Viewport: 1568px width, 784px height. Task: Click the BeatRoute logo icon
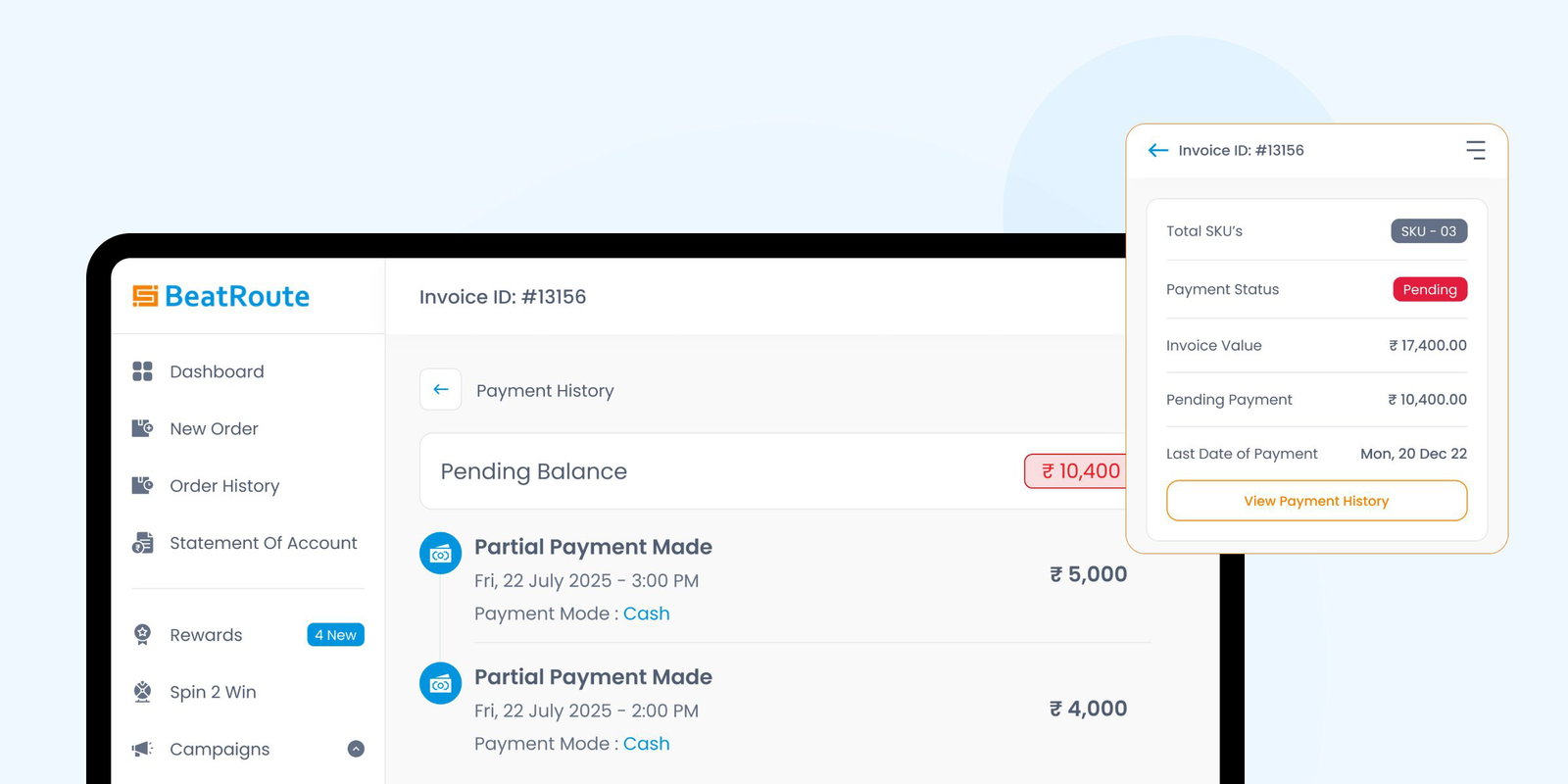(145, 296)
